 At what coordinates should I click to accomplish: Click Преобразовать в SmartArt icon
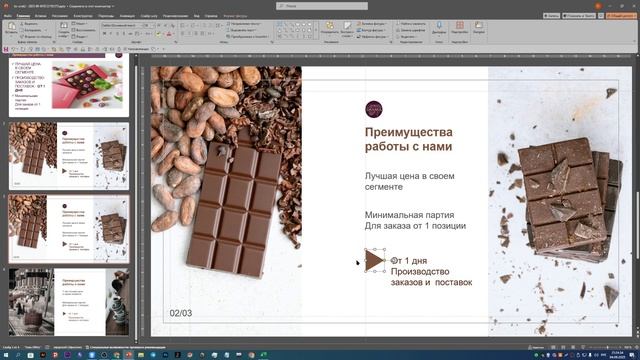coord(228,37)
